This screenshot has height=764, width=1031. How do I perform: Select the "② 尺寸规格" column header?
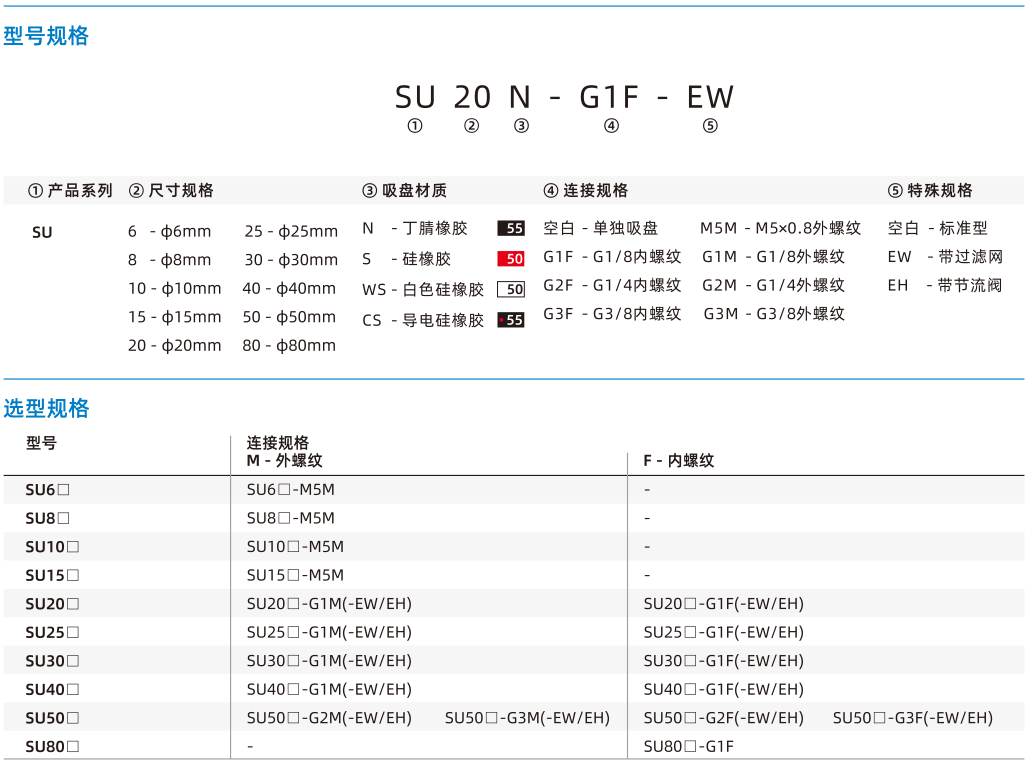171,191
